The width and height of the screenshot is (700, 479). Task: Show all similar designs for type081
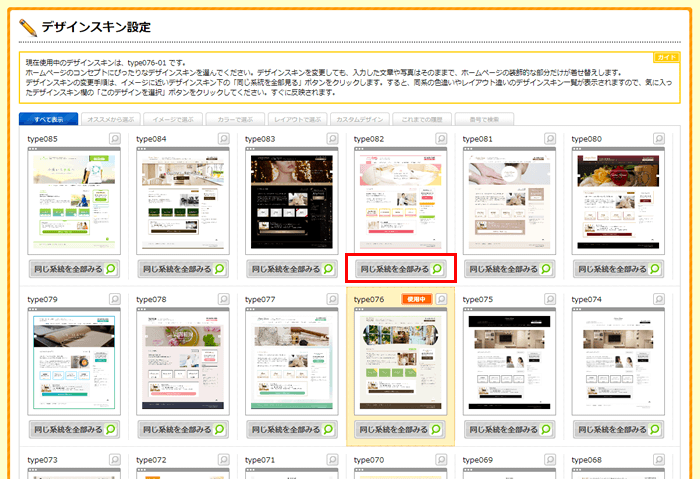coord(509,269)
